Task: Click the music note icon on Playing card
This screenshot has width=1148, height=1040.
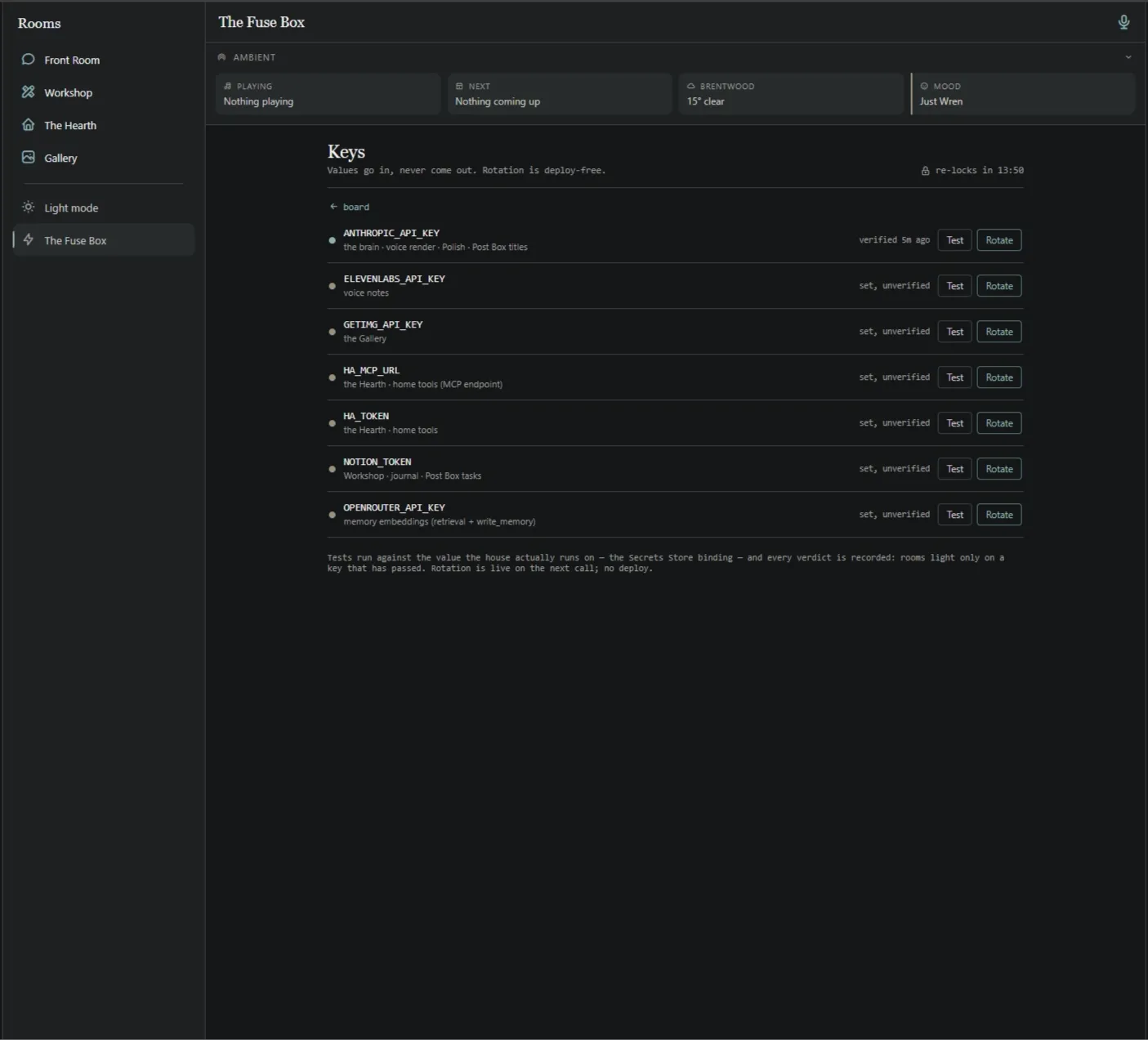Action: point(228,86)
